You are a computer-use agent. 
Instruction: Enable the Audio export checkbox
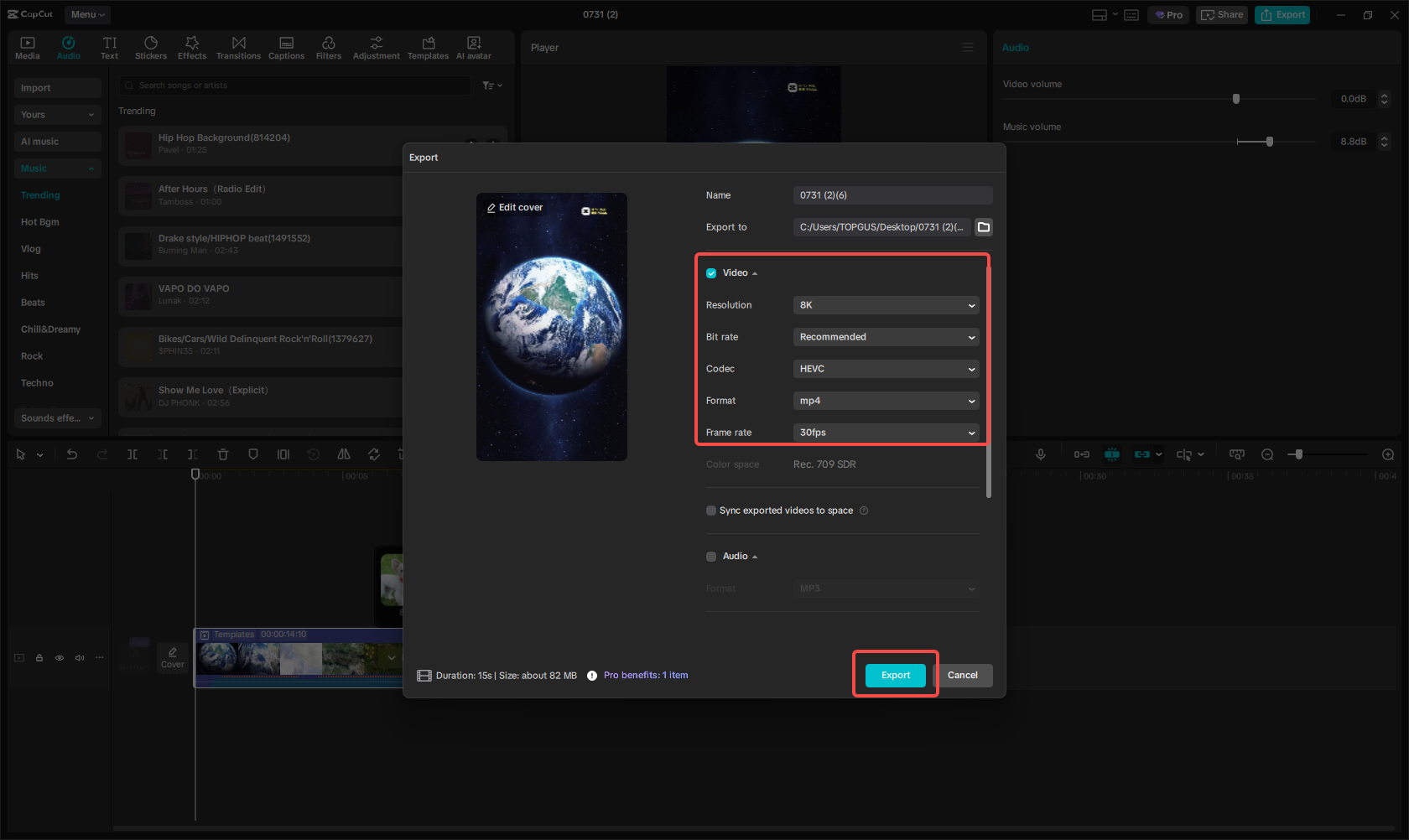[x=711, y=557]
